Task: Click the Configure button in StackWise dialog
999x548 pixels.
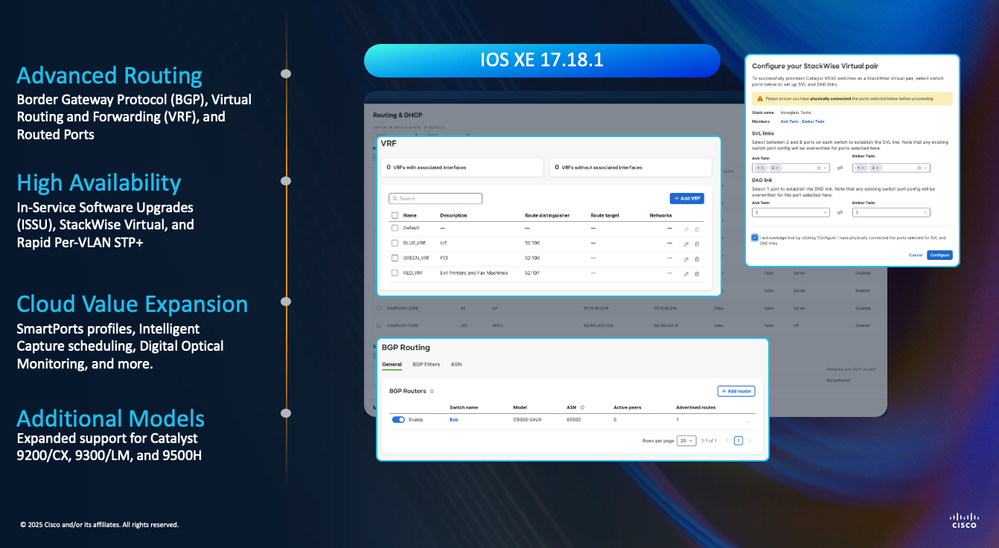Action: pyautogui.click(x=940, y=255)
